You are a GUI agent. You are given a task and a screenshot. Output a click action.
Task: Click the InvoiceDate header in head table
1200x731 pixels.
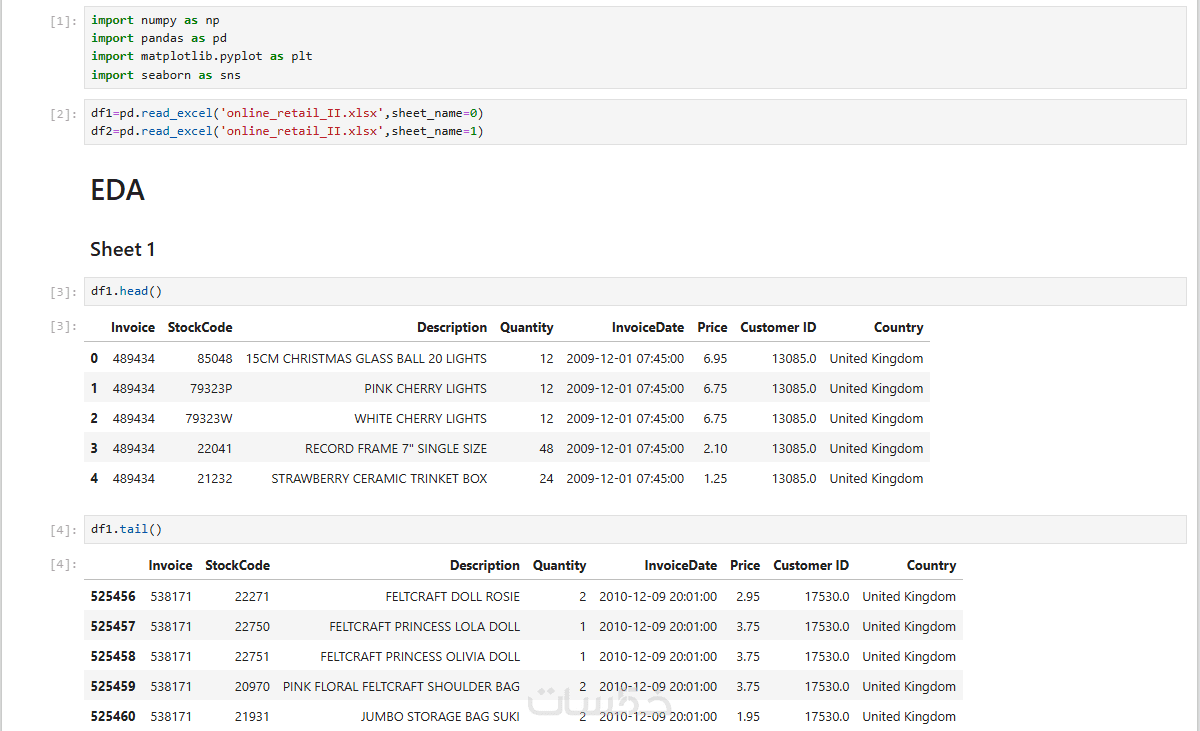(x=648, y=327)
